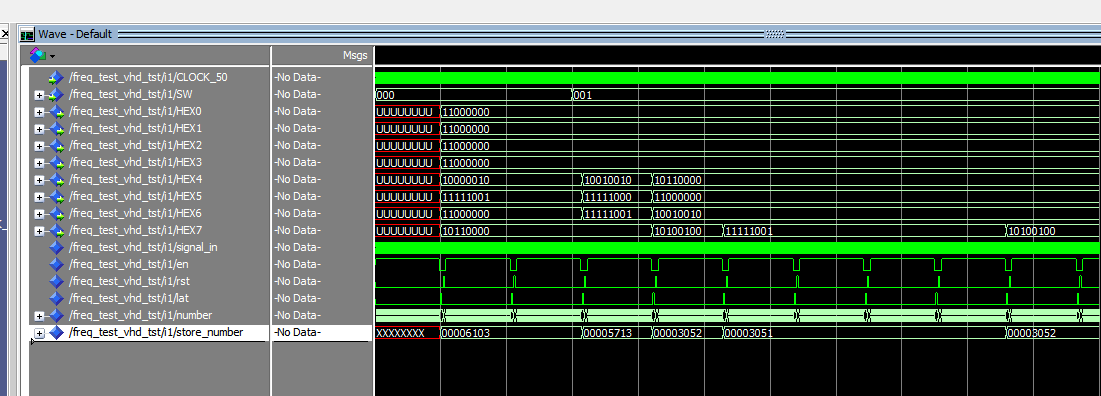Expand the store_number bus signal
1101x396 pixels.
[39, 333]
